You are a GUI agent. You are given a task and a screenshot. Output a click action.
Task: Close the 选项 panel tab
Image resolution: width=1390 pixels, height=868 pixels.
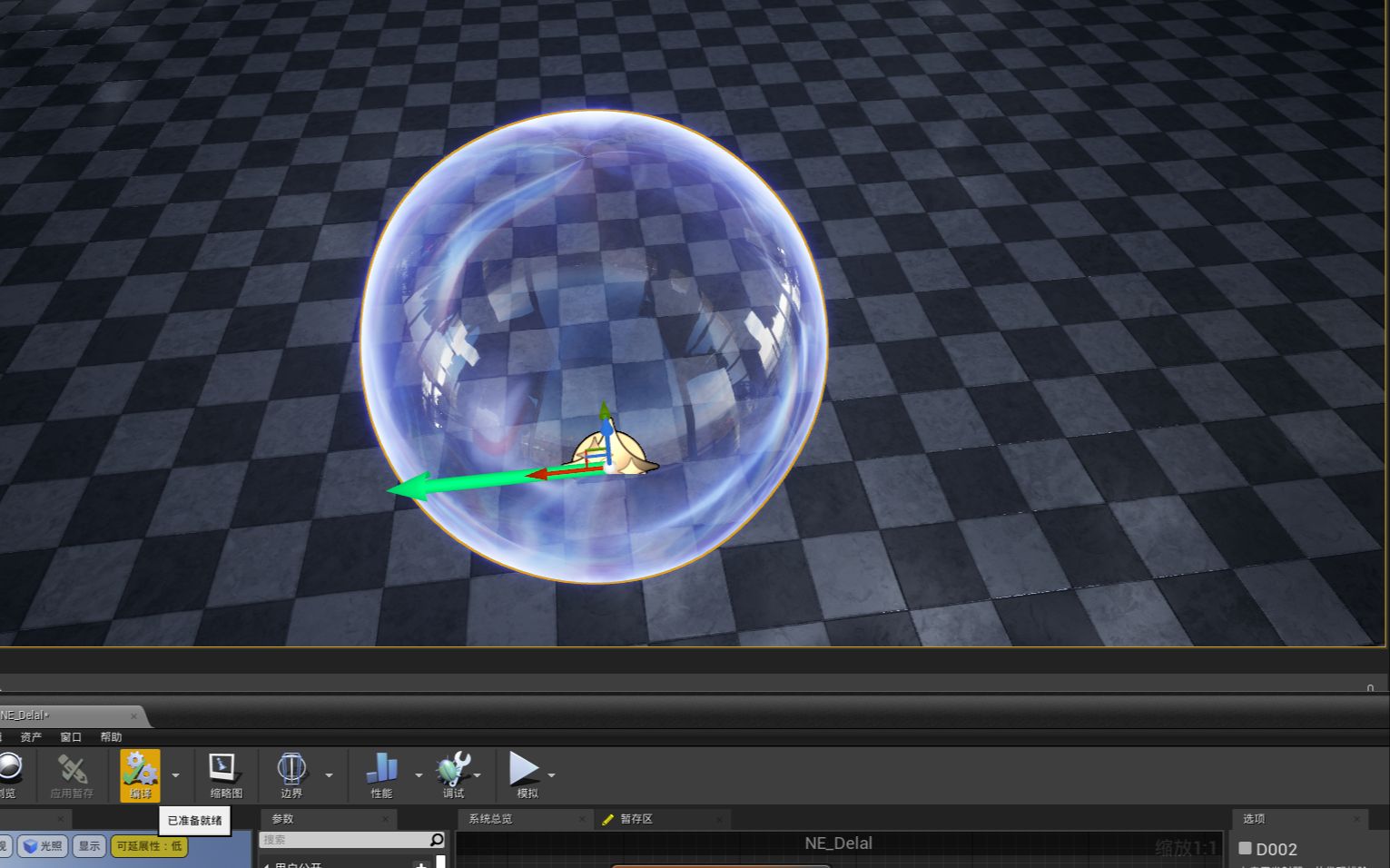pos(1357,819)
